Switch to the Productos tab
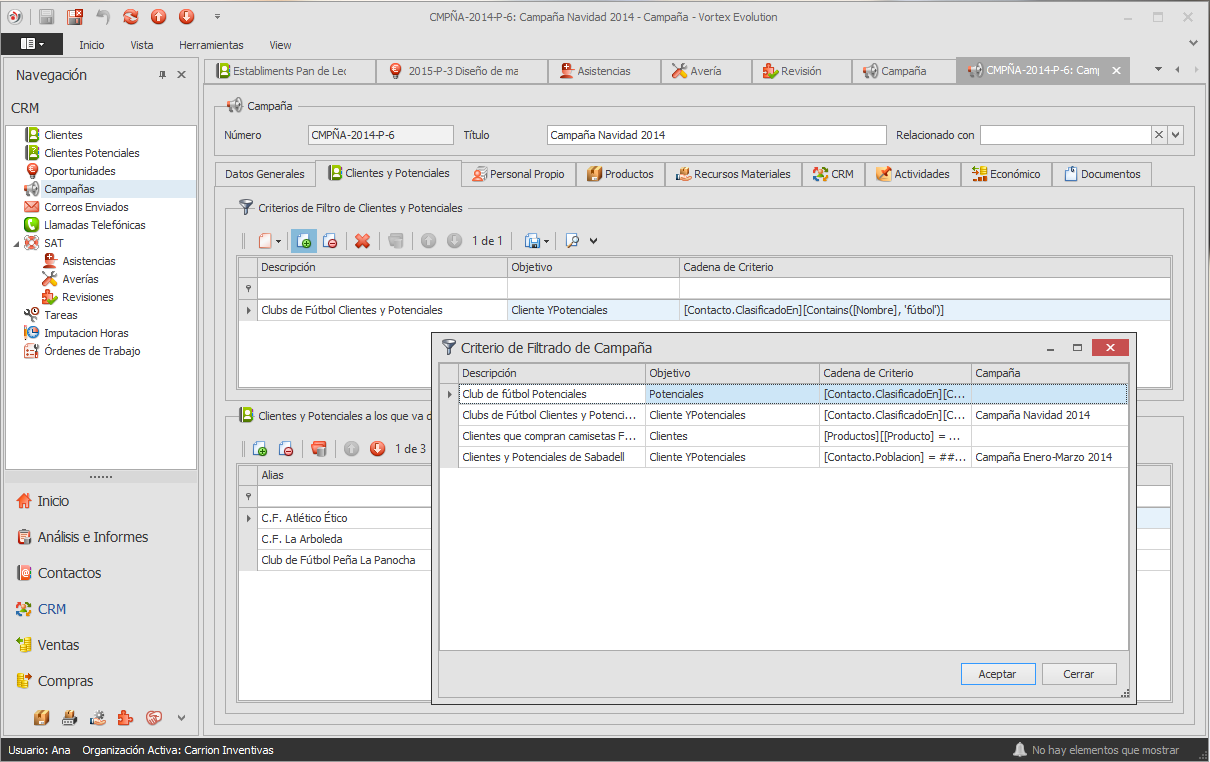 (x=620, y=174)
